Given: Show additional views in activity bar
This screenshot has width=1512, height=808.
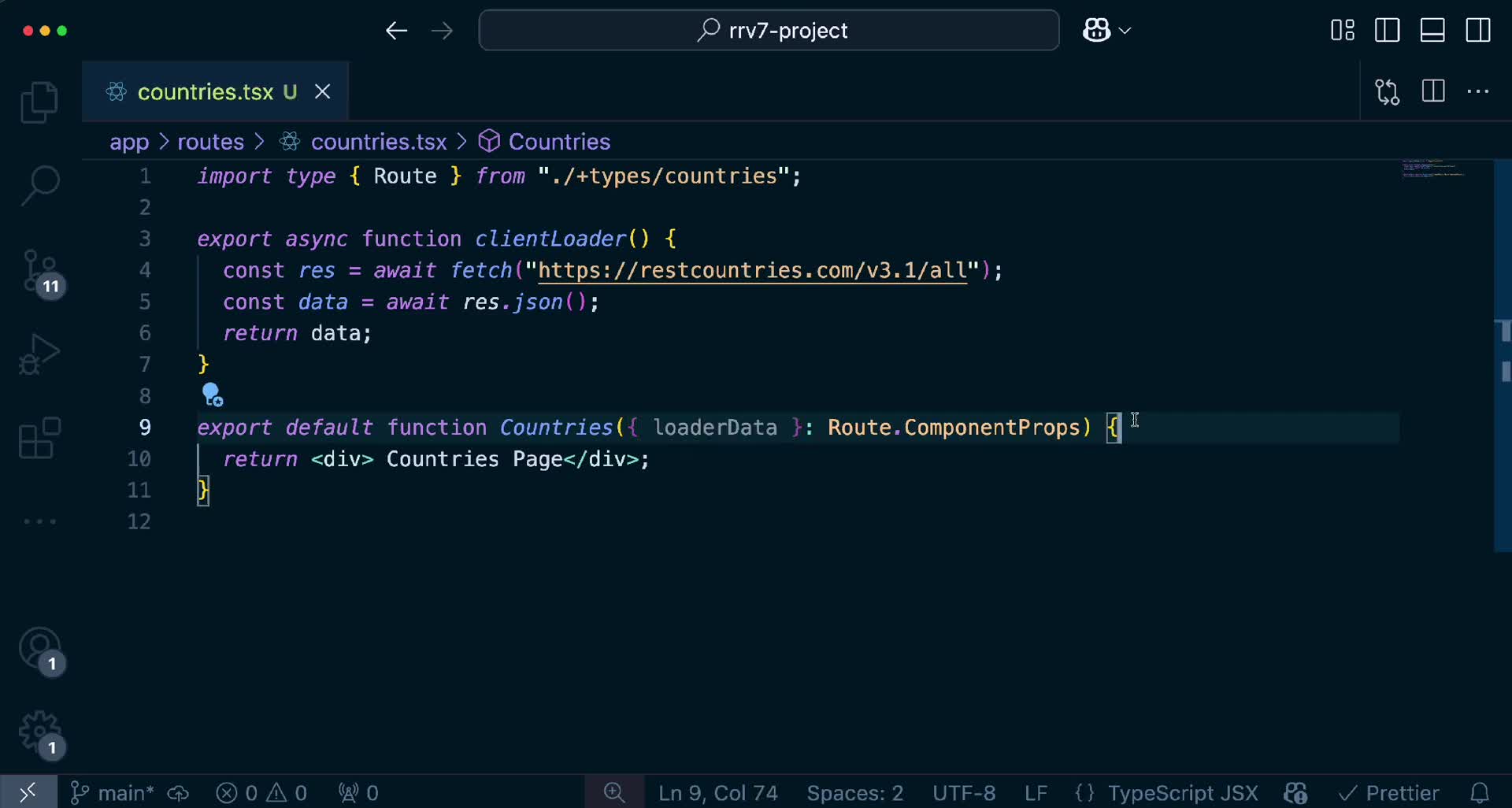Looking at the screenshot, I should click(39, 521).
